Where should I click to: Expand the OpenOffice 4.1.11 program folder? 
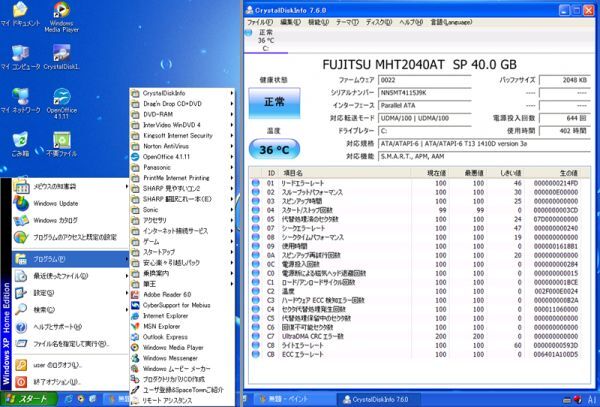[x=182, y=157]
